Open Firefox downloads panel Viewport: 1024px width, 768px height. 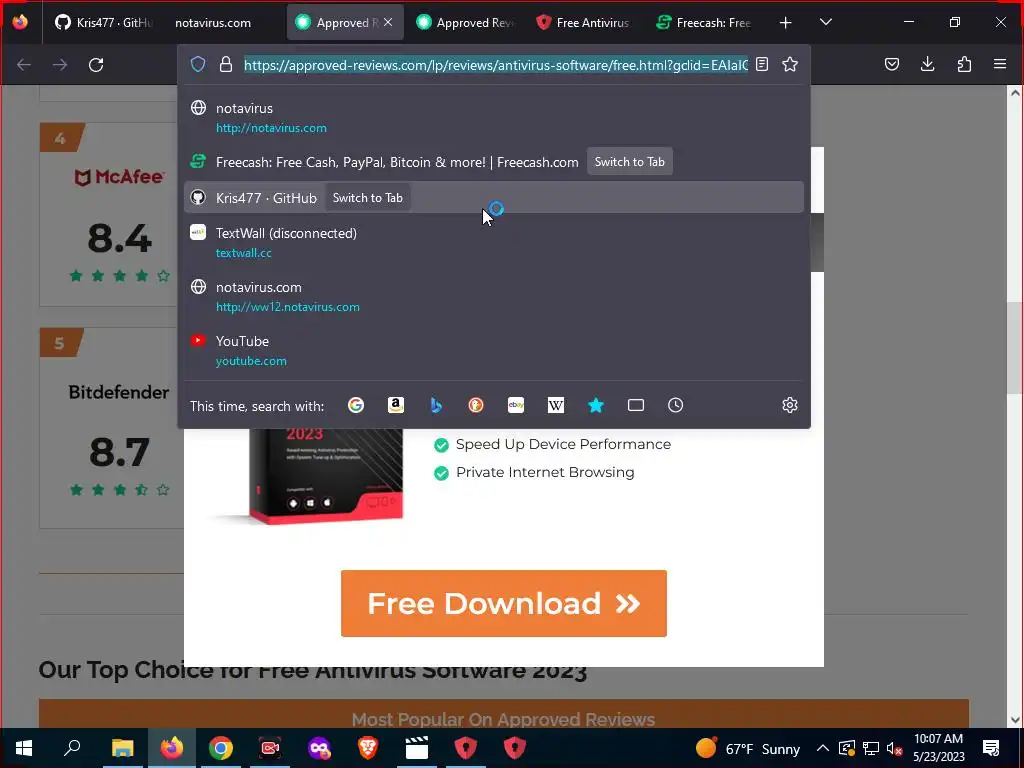pos(927,64)
